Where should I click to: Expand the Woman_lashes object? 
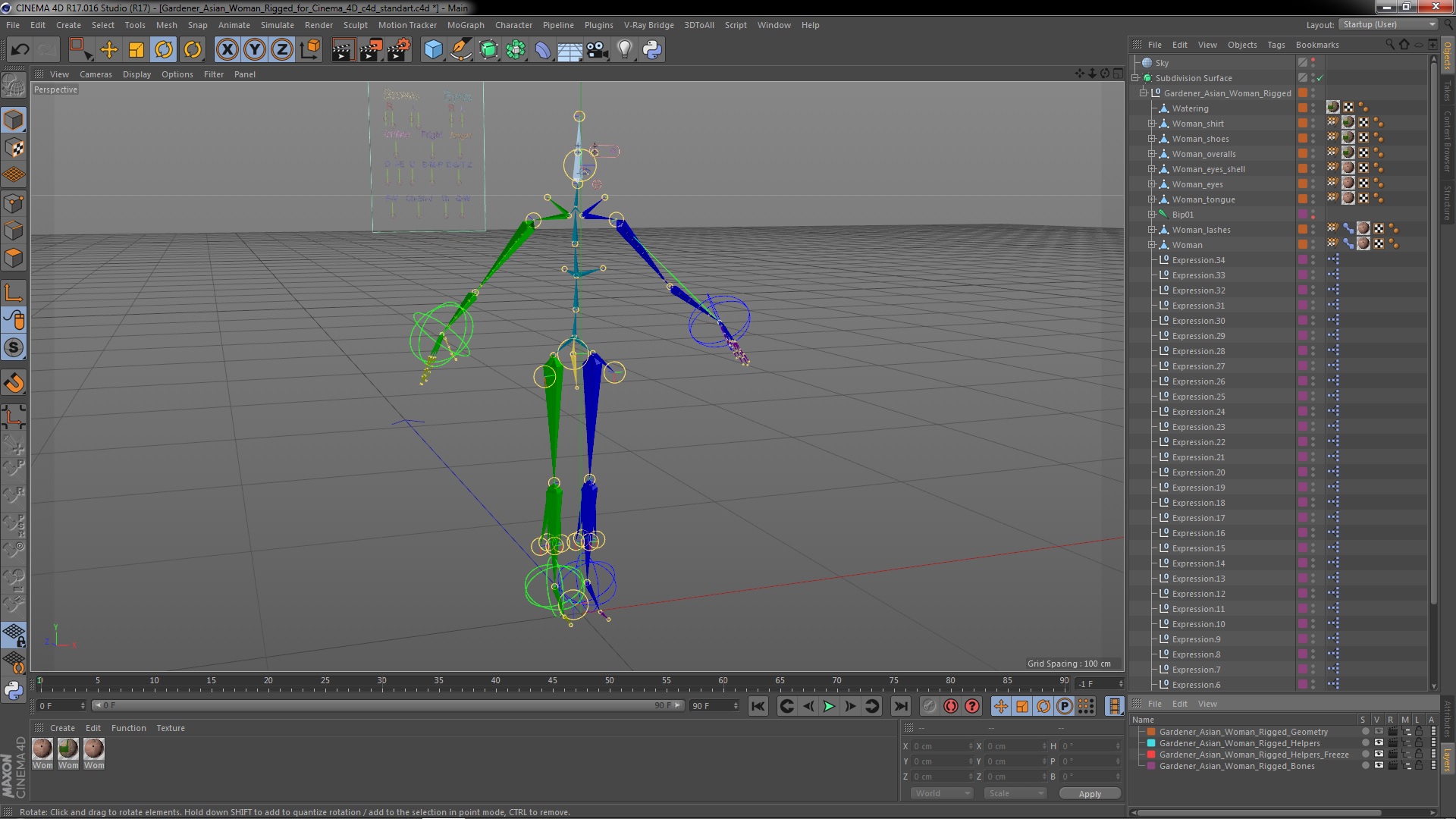[1152, 230]
